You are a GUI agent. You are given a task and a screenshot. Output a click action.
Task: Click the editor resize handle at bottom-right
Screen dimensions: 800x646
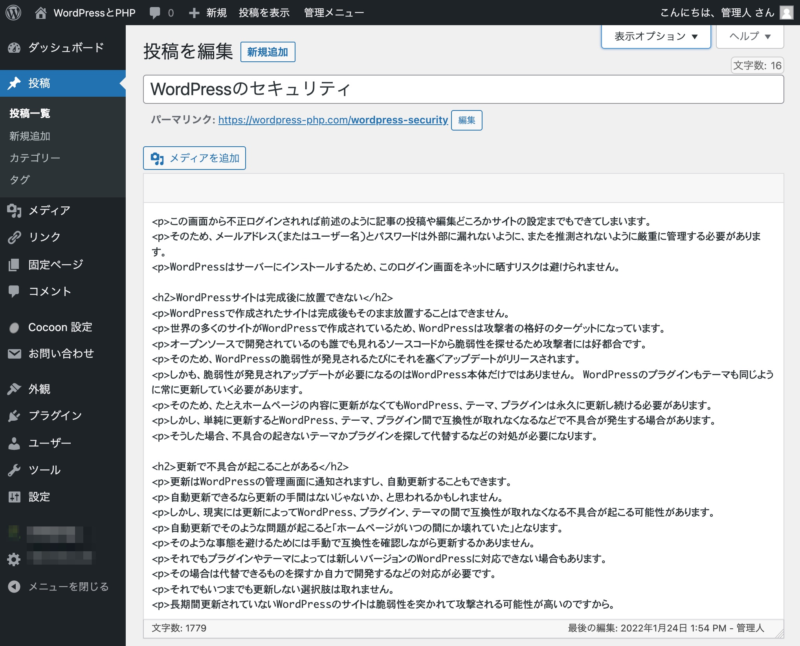pos(779,633)
